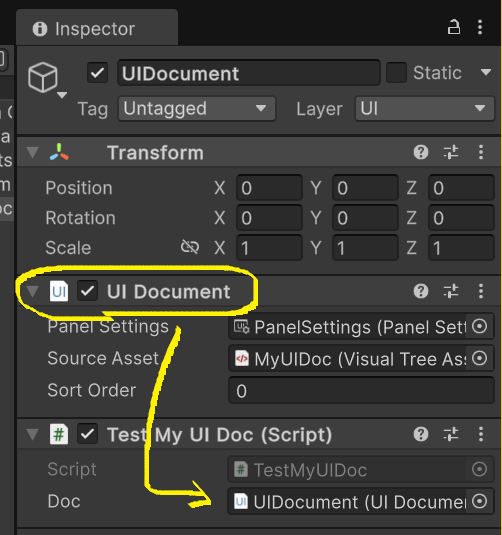The height and width of the screenshot is (535, 502).
Task: Click the Rotation label
Action: point(81,218)
